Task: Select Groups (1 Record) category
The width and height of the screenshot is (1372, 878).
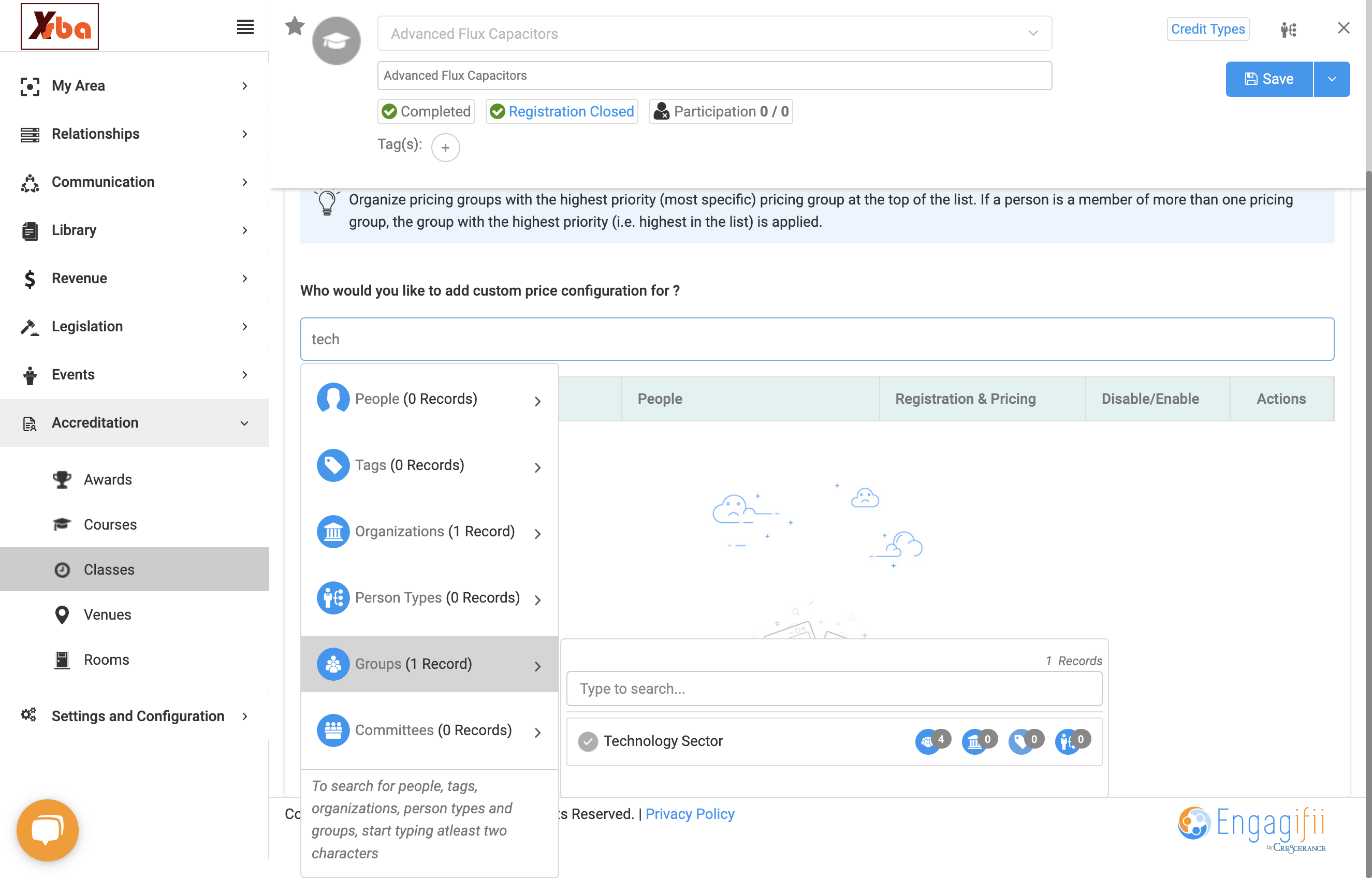Action: (x=429, y=664)
